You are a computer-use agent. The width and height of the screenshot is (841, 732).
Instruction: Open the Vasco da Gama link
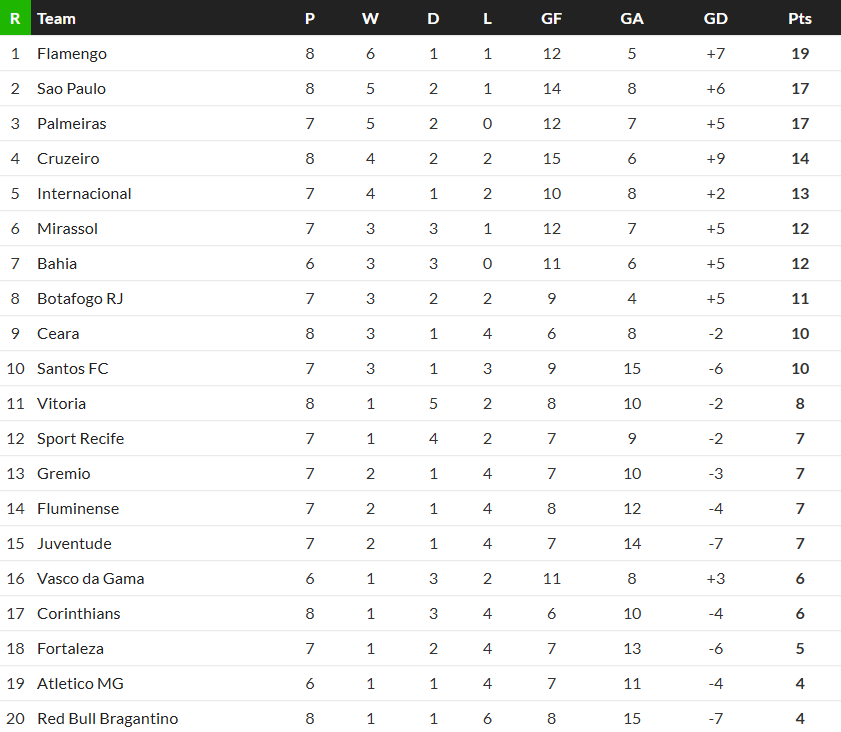91,579
